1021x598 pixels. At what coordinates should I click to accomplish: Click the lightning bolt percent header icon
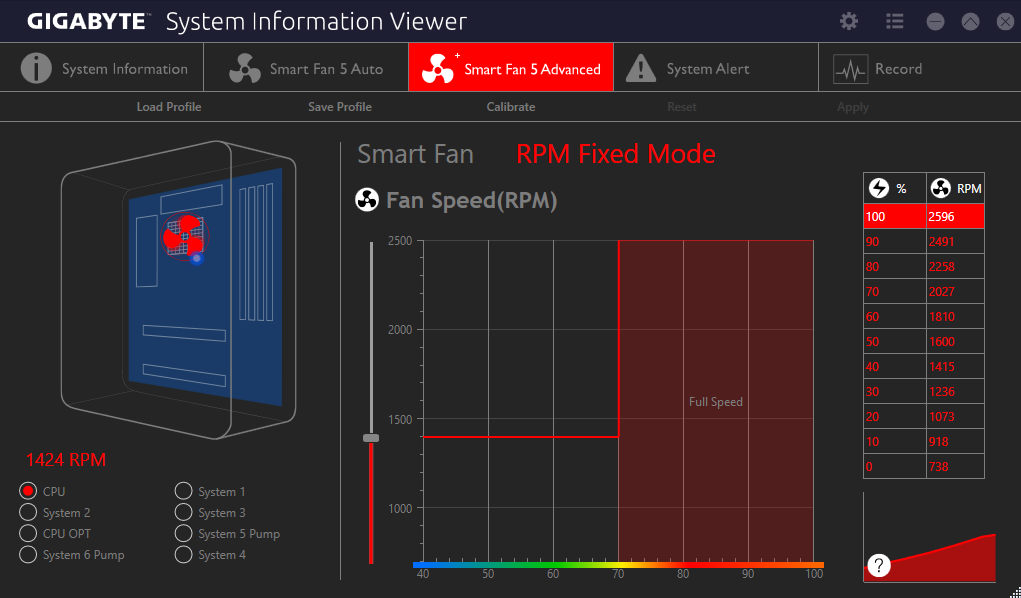point(879,188)
